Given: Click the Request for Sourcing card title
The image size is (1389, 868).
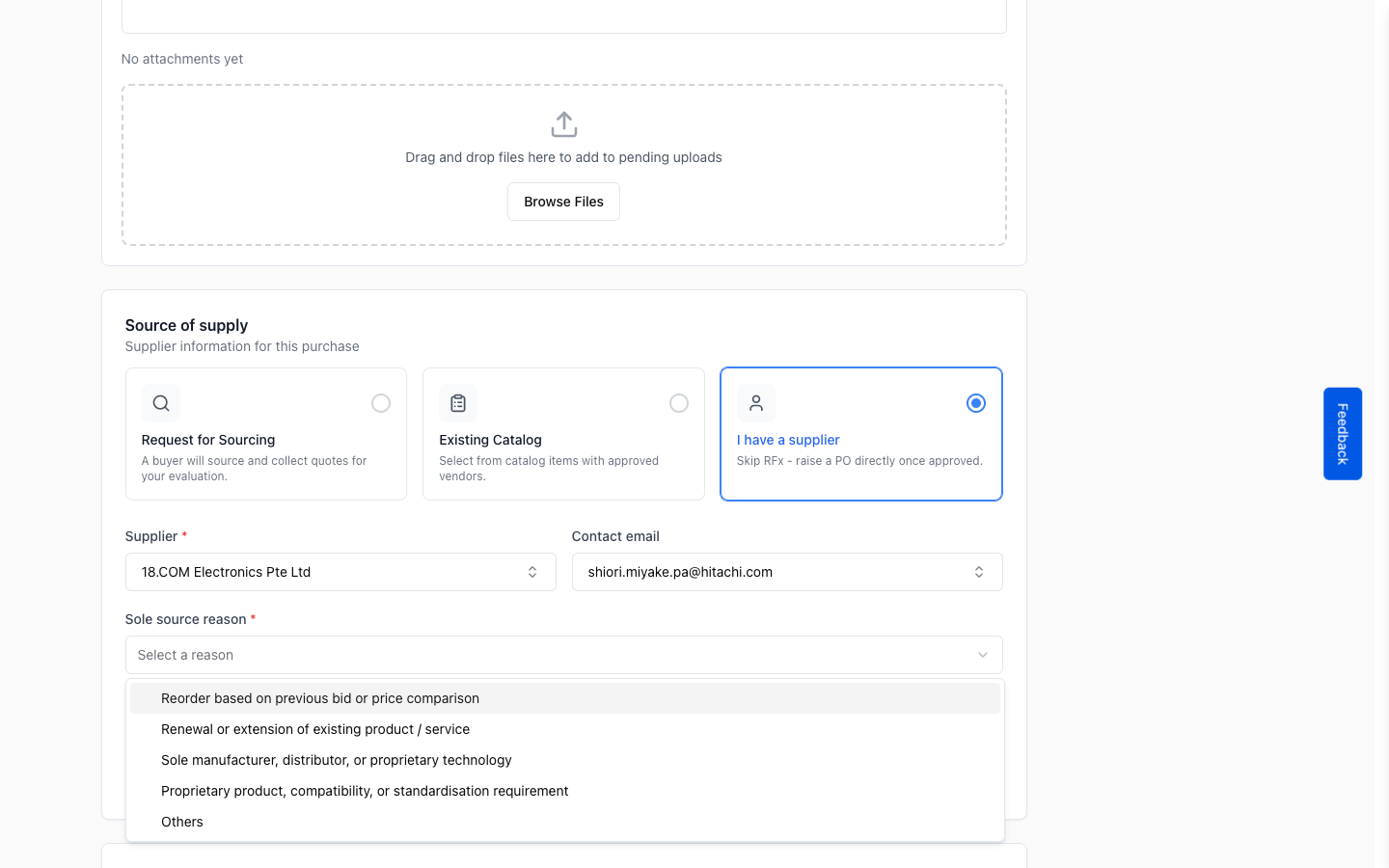Looking at the screenshot, I should (x=208, y=440).
